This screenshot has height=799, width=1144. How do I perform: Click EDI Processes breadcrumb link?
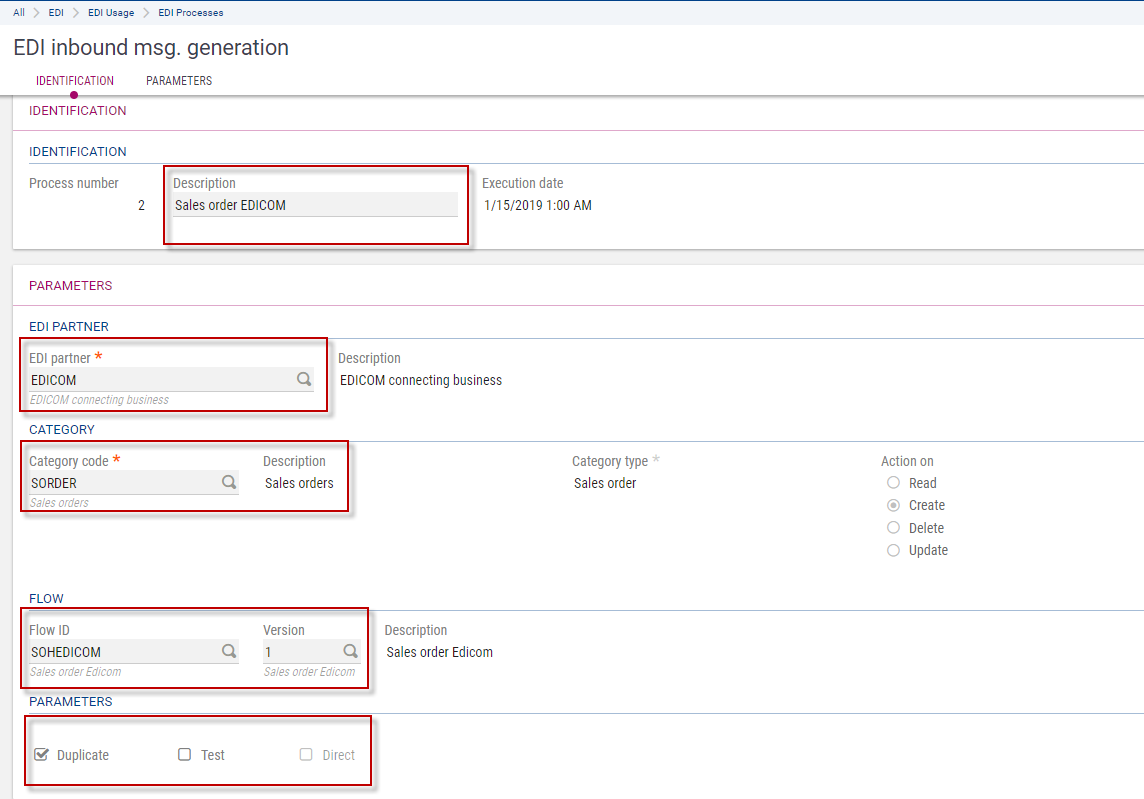pyautogui.click(x=191, y=13)
